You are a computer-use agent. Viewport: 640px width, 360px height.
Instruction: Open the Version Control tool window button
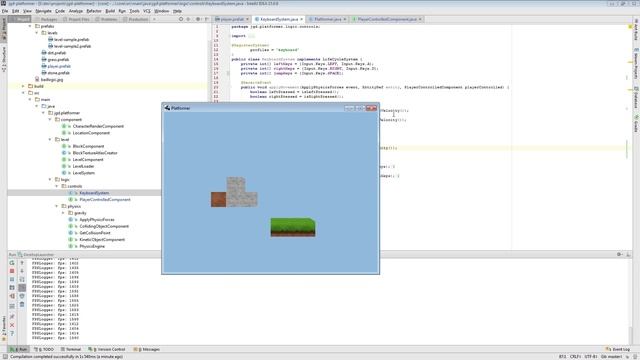(x=107, y=349)
